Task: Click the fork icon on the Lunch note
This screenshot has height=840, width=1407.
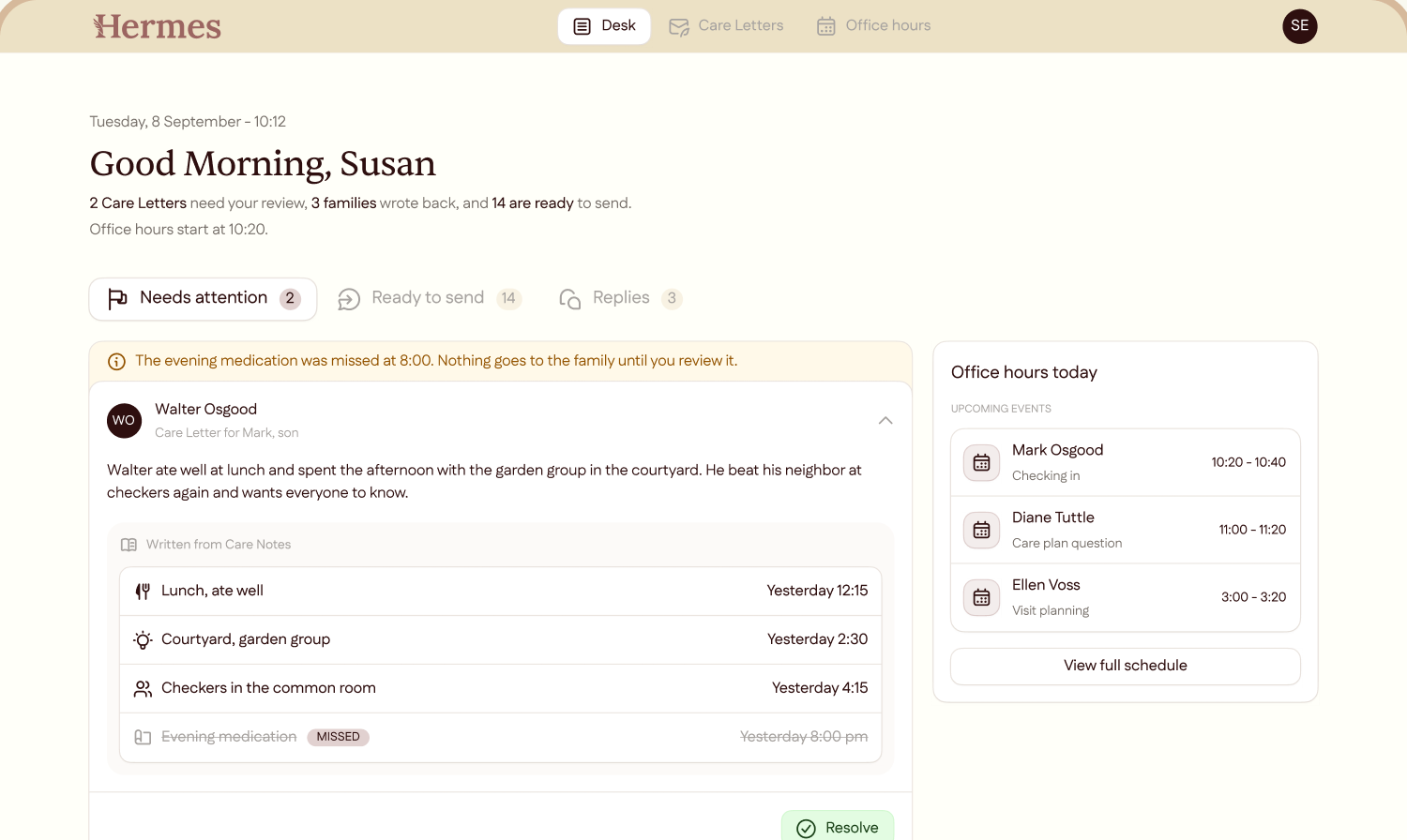Action: coord(143,592)
